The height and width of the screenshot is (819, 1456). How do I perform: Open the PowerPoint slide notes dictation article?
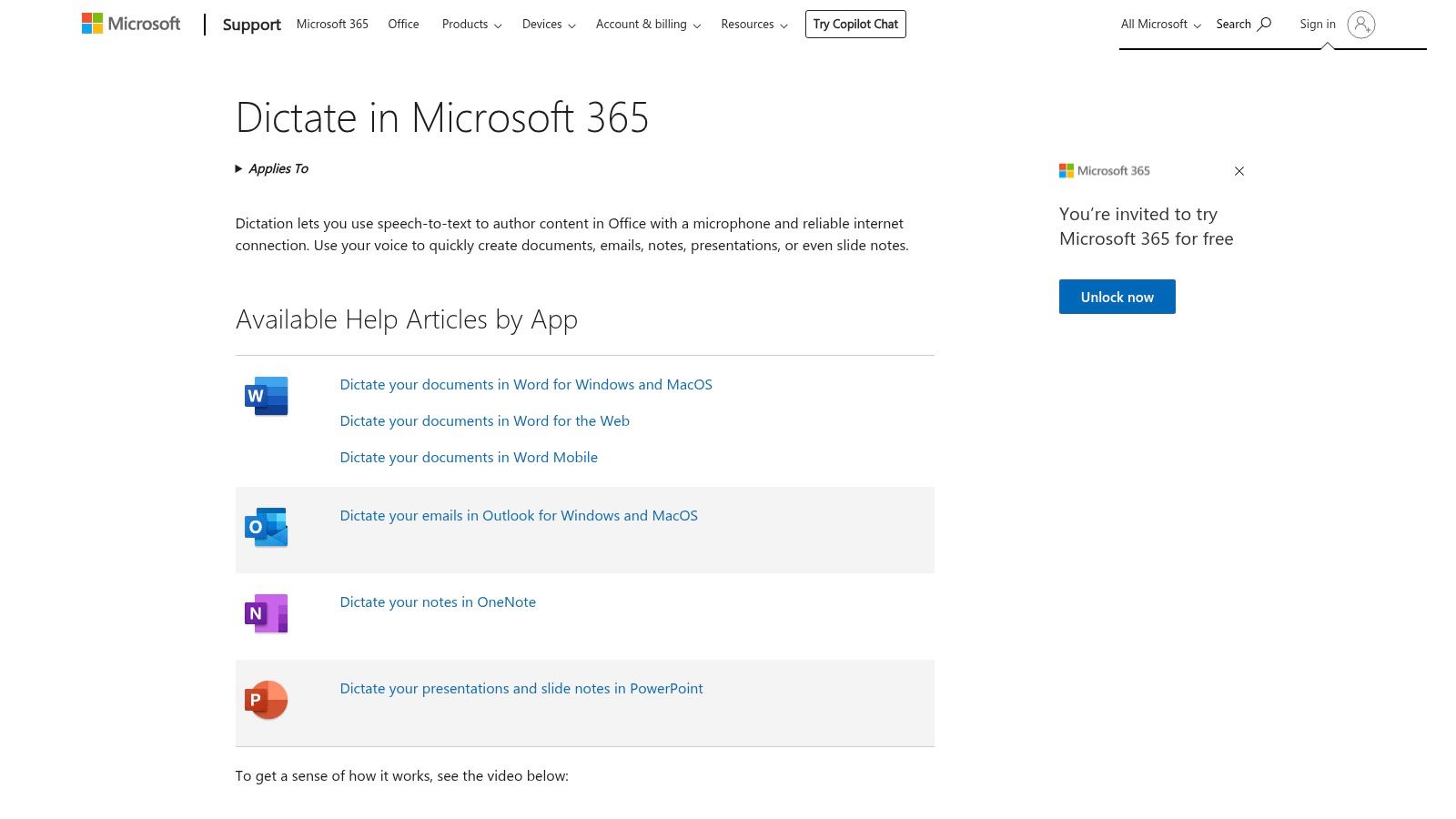[521, 688]
